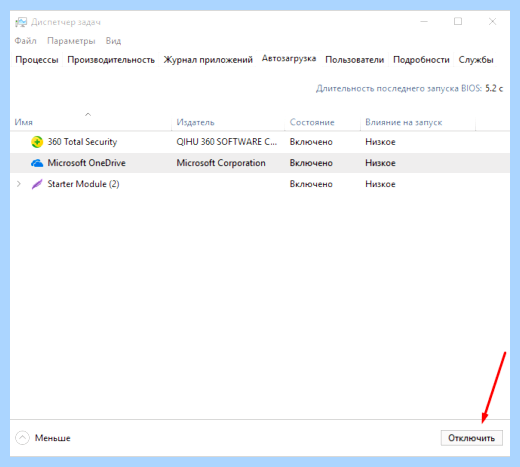This screenshot has width=520, height=467.
Task: Click the Task Manager title bar icon
Action: (x=21, y=22)
